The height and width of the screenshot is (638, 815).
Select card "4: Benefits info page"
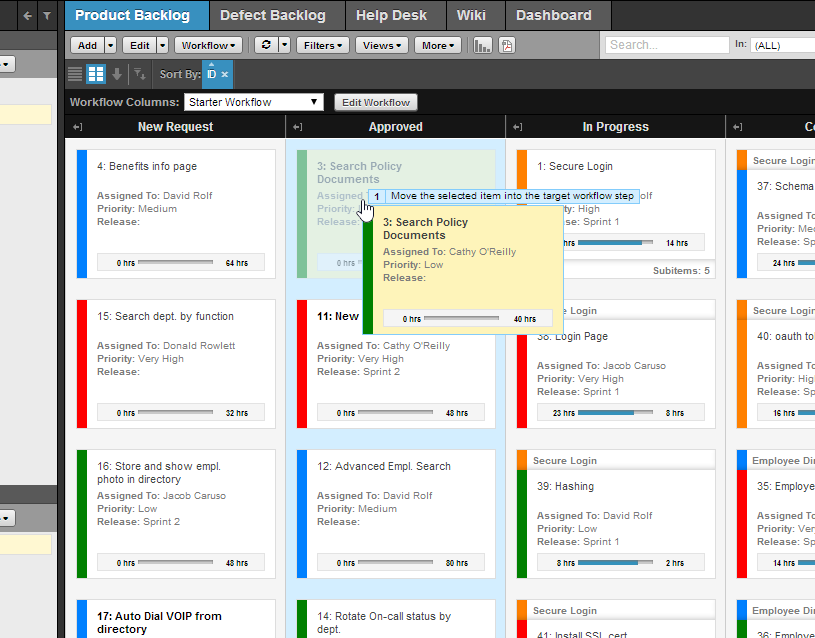176,214
